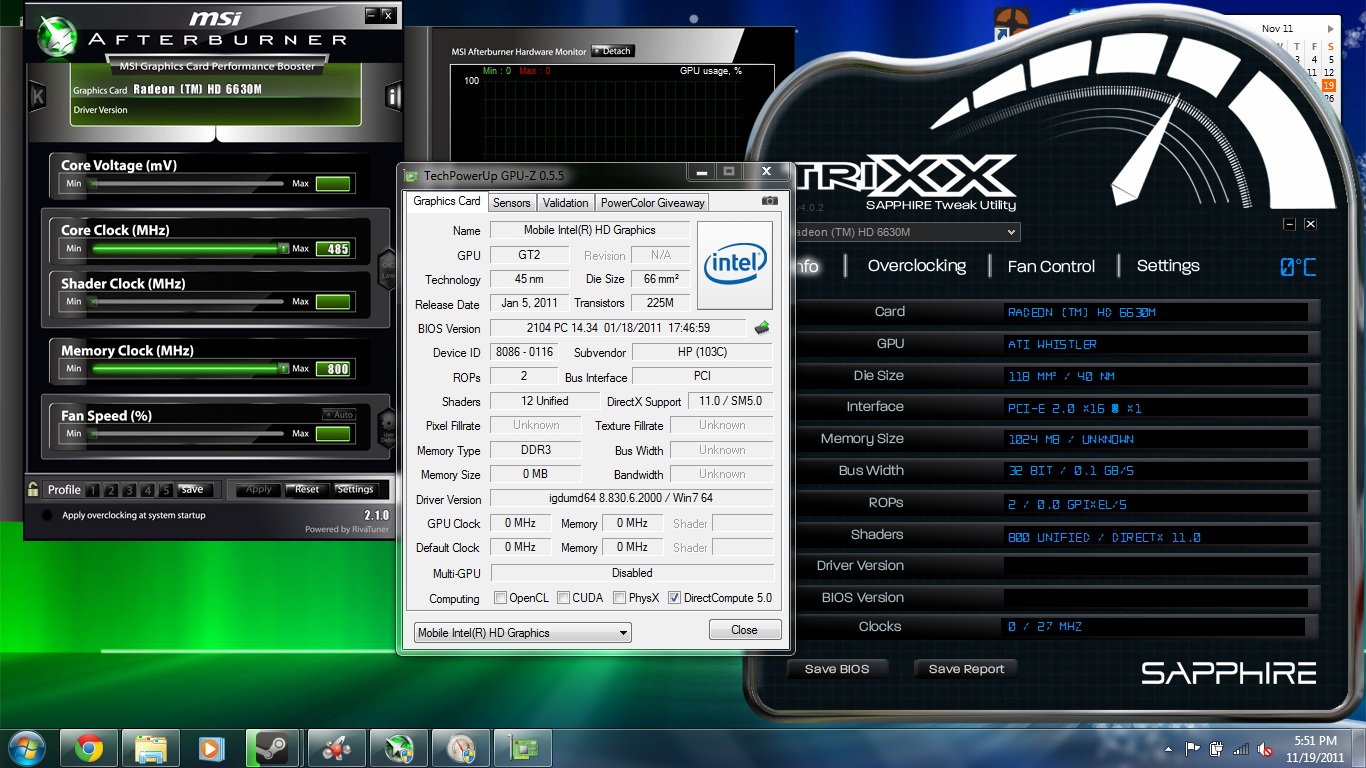Switch to MSI Afterburner taskbar icon
The width and height of the screenshot is (1366, 768).
(x=398, y=747)
